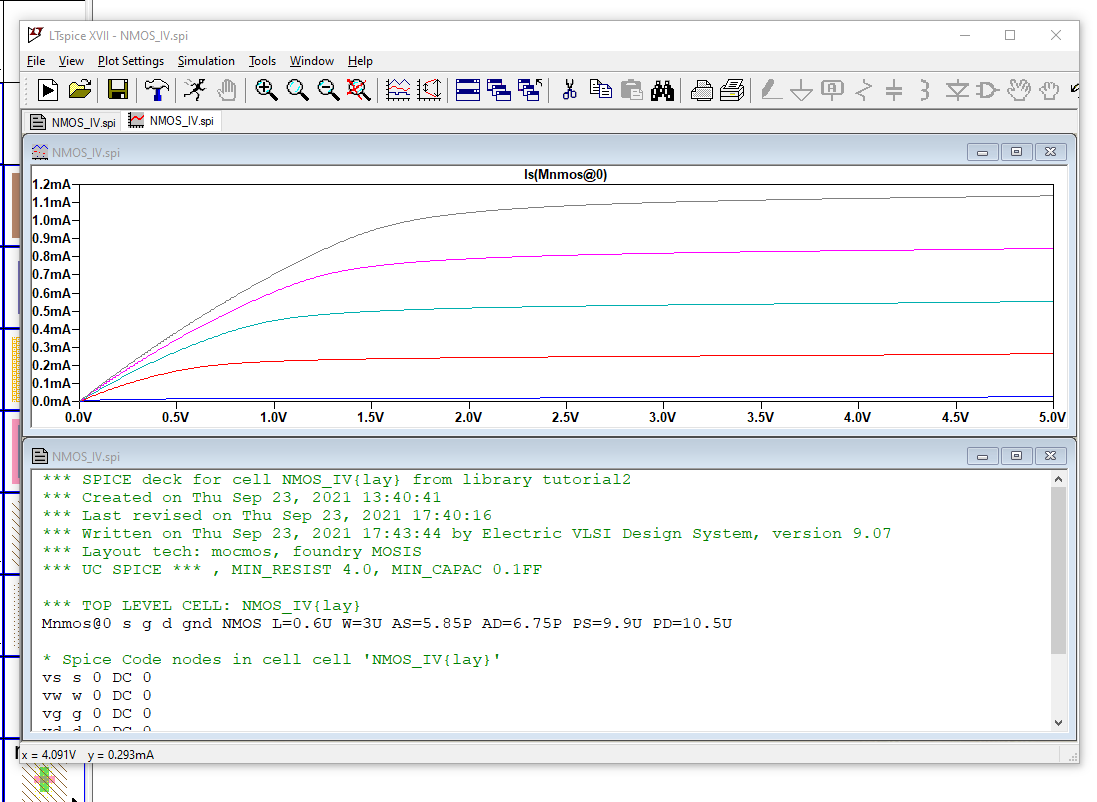Save the file with floppy disk icon
Image resolution: width=1097 pixels, height=802 pixels.
pyautogui.click(x=117, y=90)
